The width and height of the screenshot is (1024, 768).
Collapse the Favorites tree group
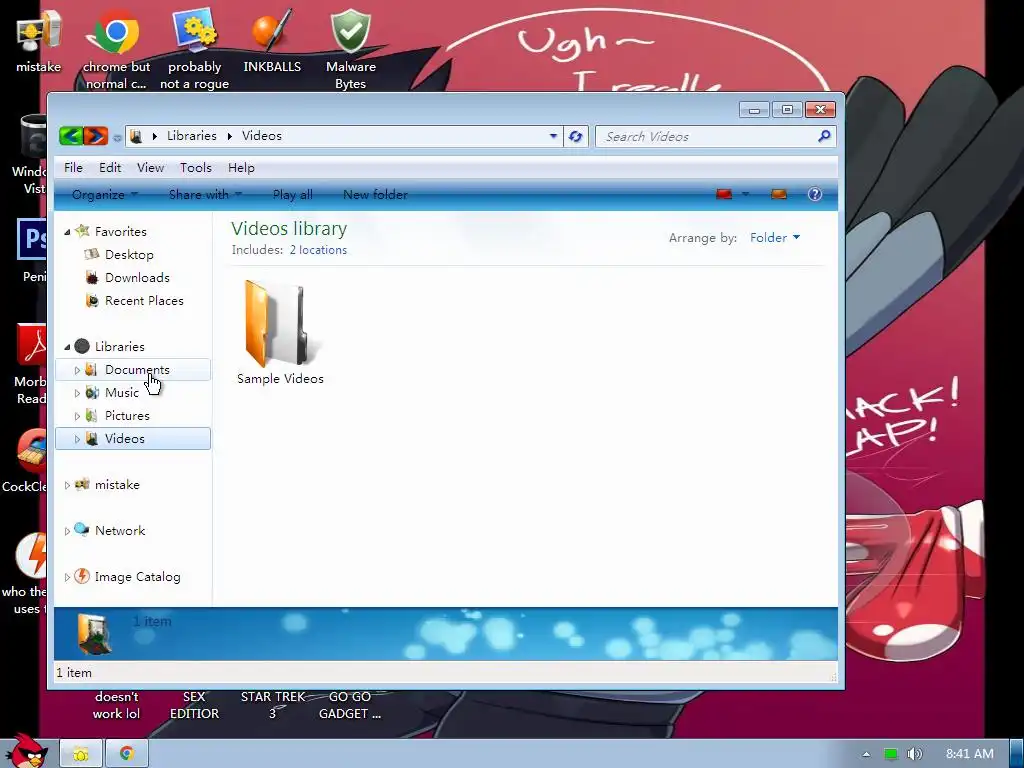coord(67,232)
